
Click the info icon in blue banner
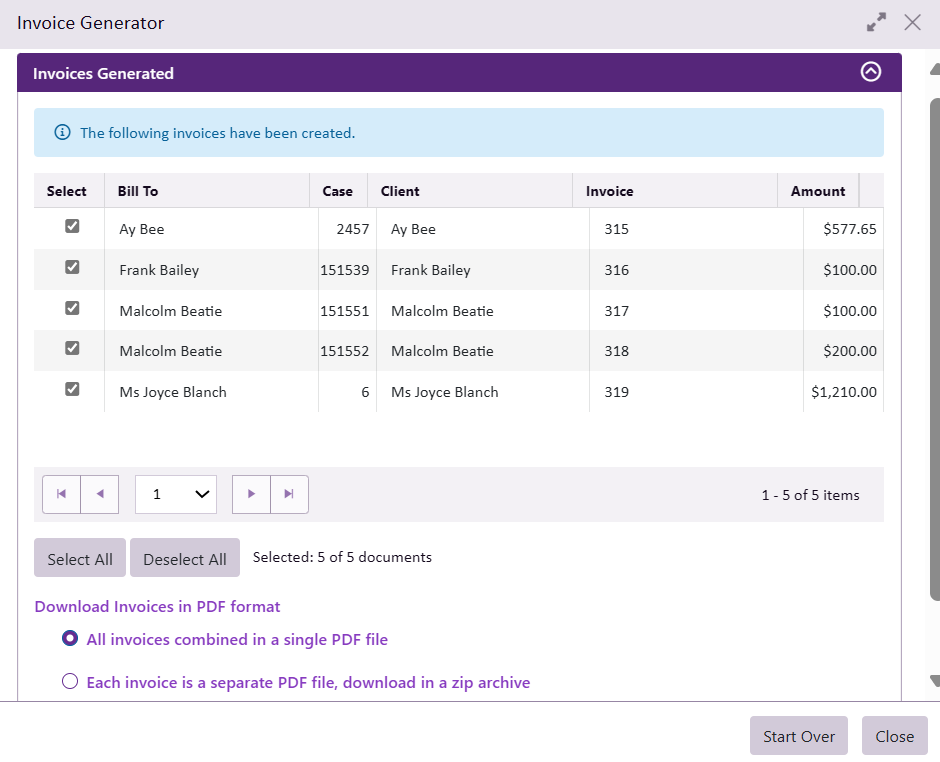62,132
